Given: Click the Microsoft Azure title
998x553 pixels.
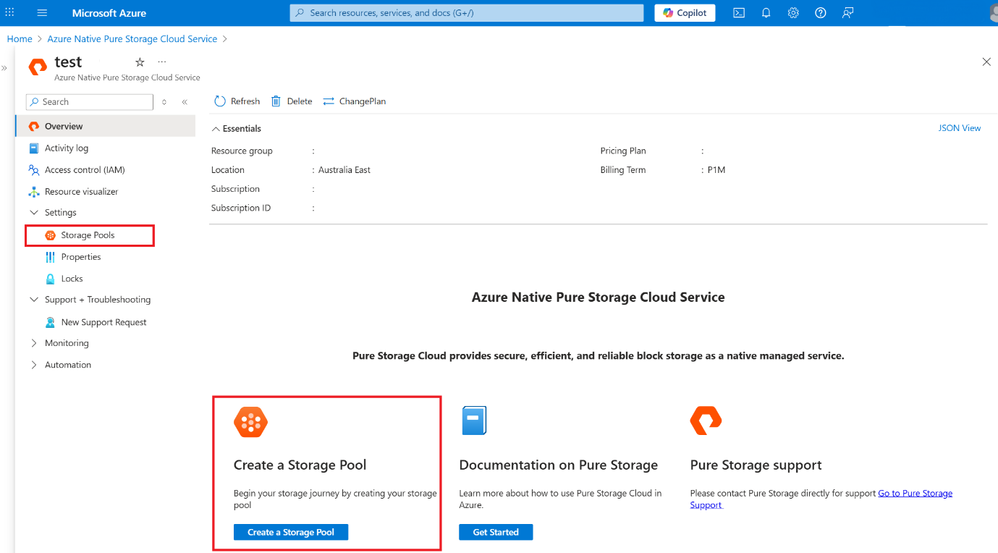Looking at the screenshot, I should (x=109, y=13).
